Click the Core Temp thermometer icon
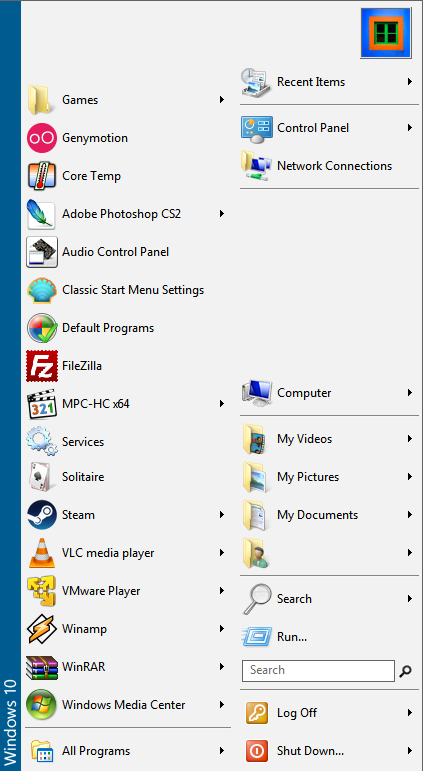Screen dimensions: 423x771 coord(42,176)
